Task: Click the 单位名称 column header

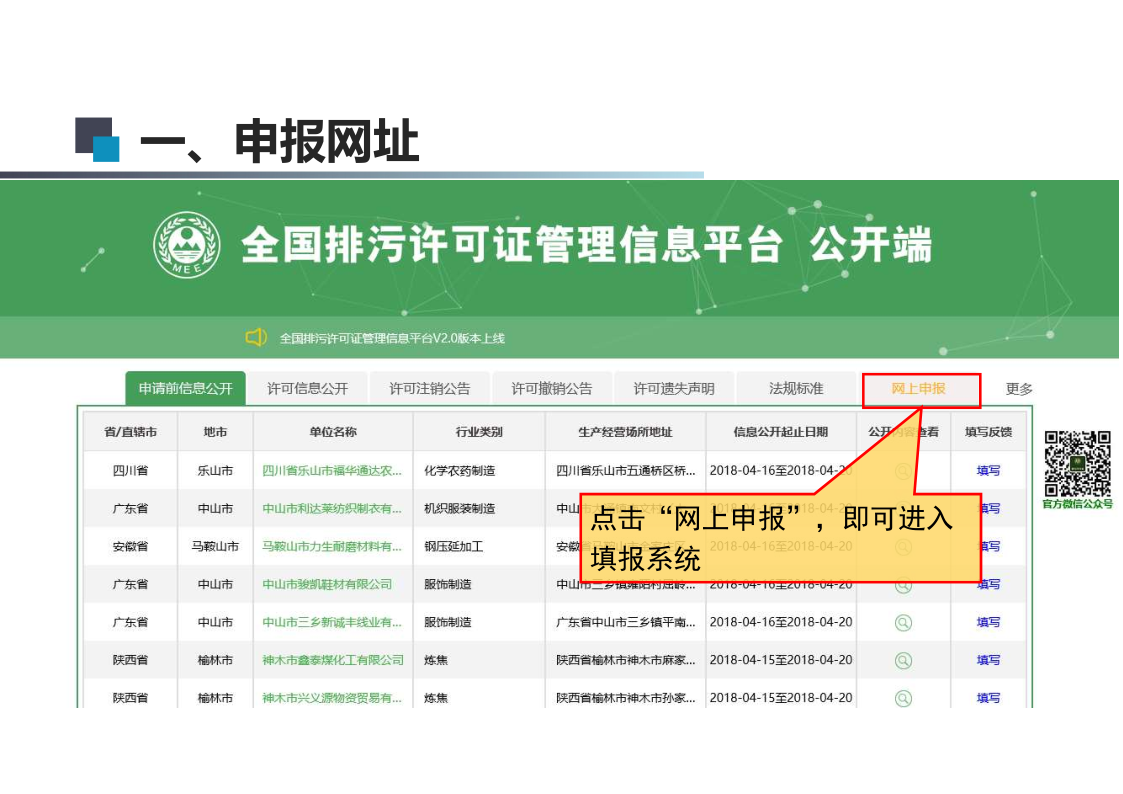Action: pyautogui.click(x=333, y=432)
